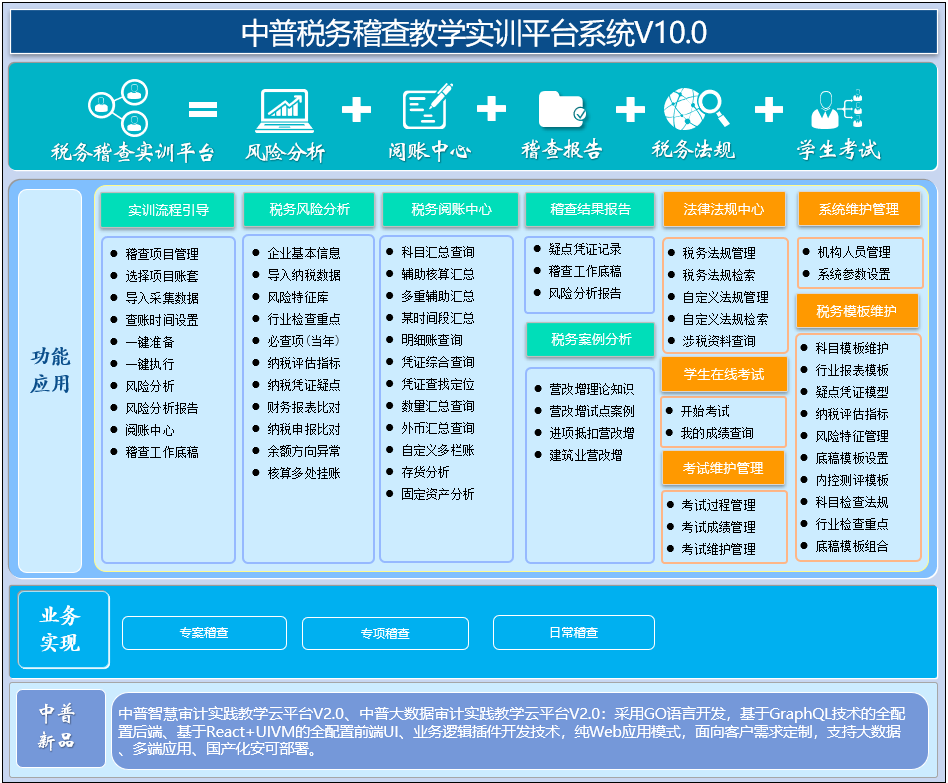Click the 学生考试 person chart icon
948x783 pixels.
(837, 109)
